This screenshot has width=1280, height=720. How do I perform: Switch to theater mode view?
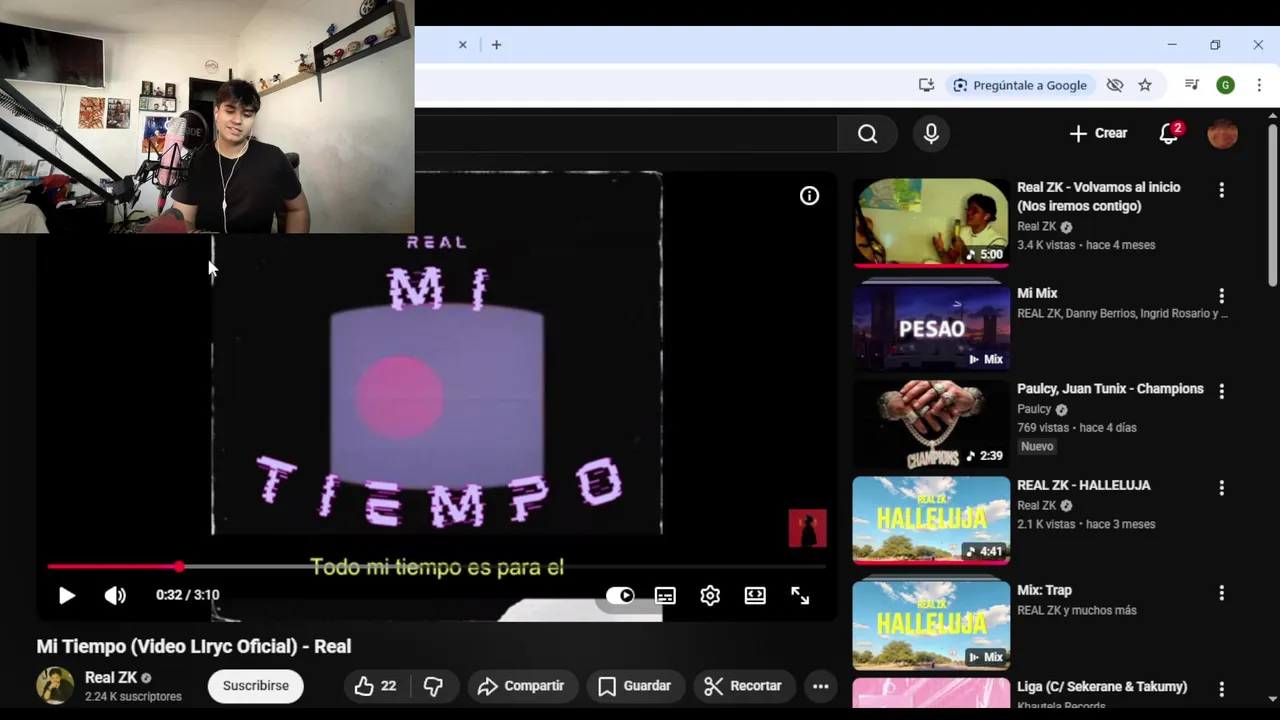755,596
